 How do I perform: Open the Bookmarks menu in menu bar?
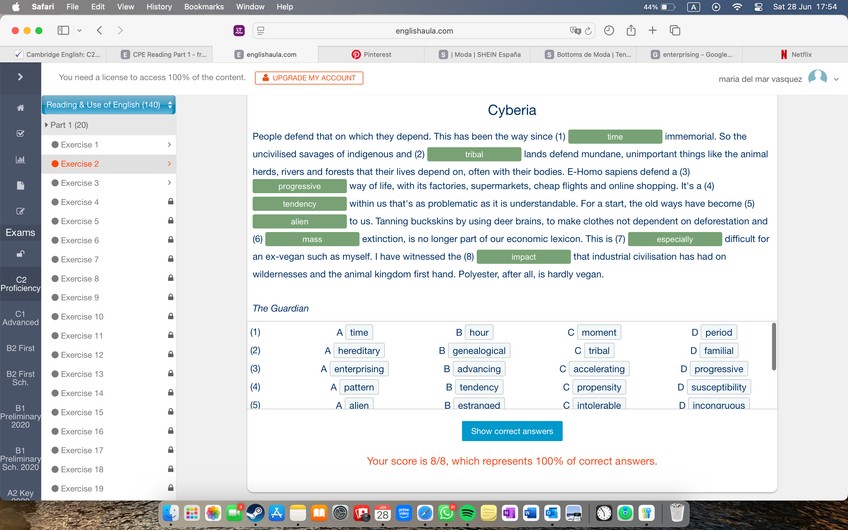point(204,7)
